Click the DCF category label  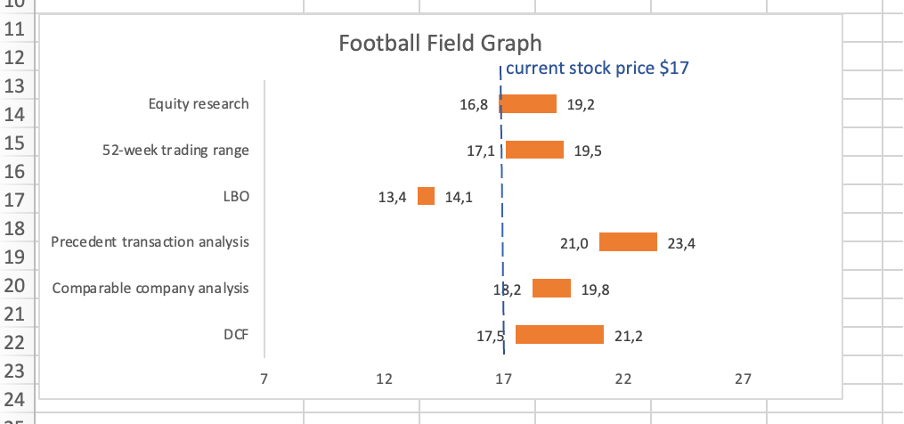(x=236, y=335)
